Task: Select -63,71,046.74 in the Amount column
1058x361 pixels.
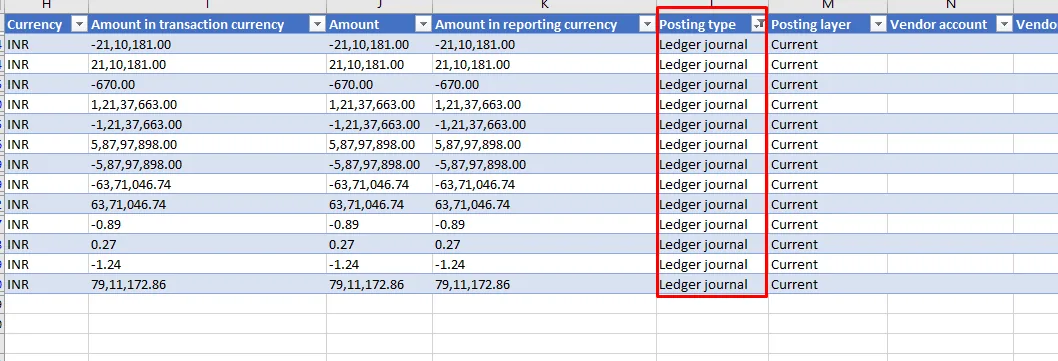Action: (x=379, y=184)
